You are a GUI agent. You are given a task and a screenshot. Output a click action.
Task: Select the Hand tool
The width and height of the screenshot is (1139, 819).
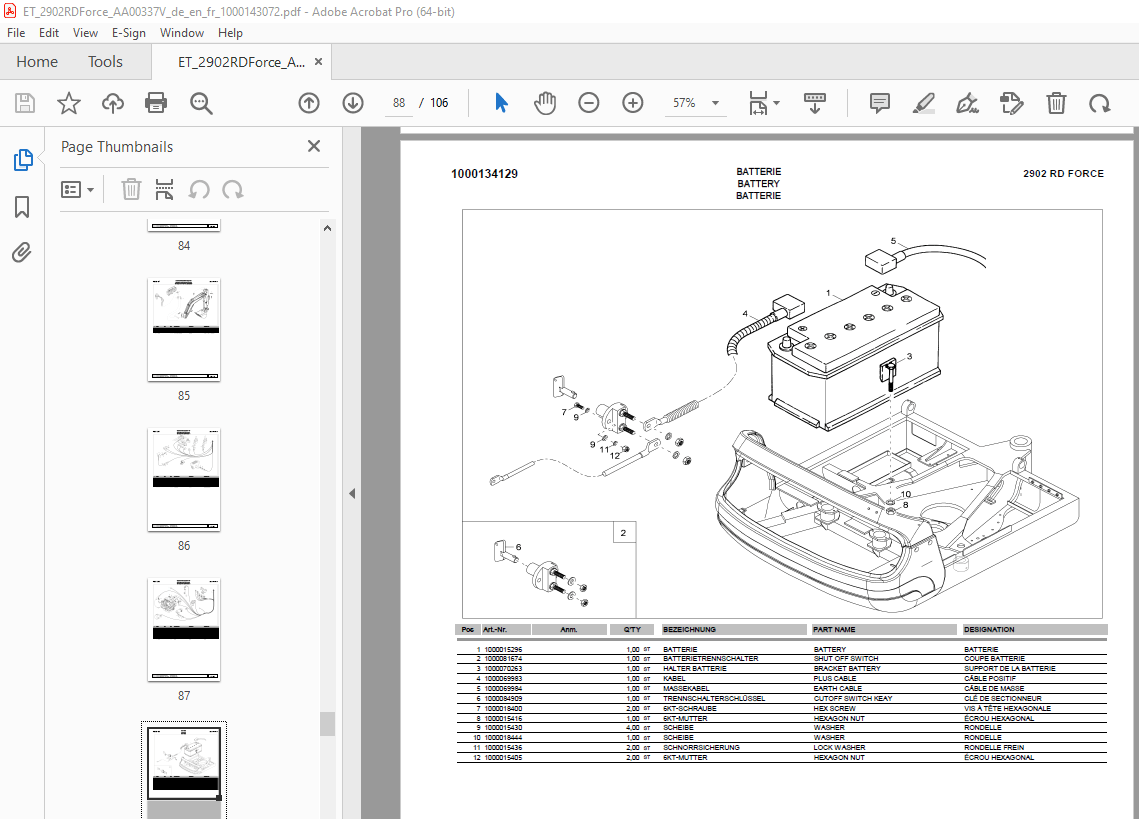point(545,102)
